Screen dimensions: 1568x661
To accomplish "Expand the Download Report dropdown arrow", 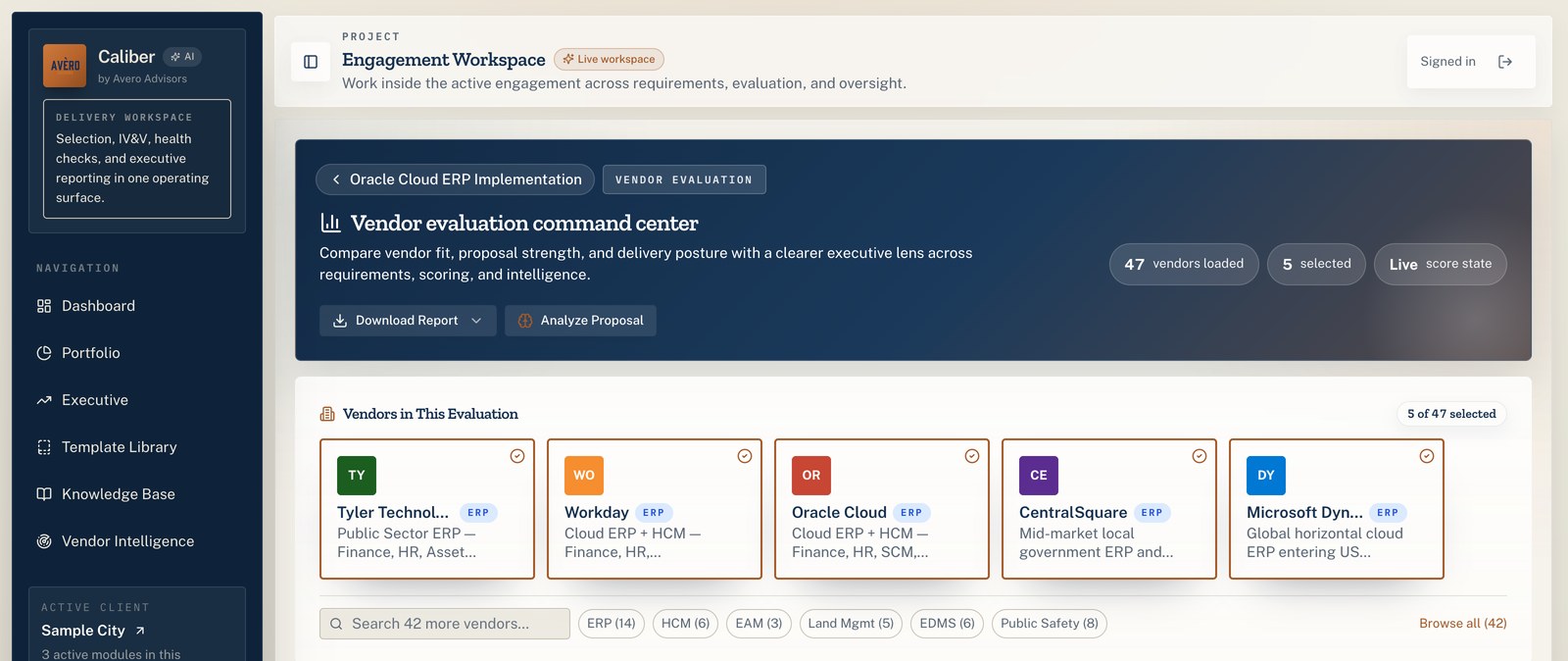I will pyautogui.click(x=476, y=321).
